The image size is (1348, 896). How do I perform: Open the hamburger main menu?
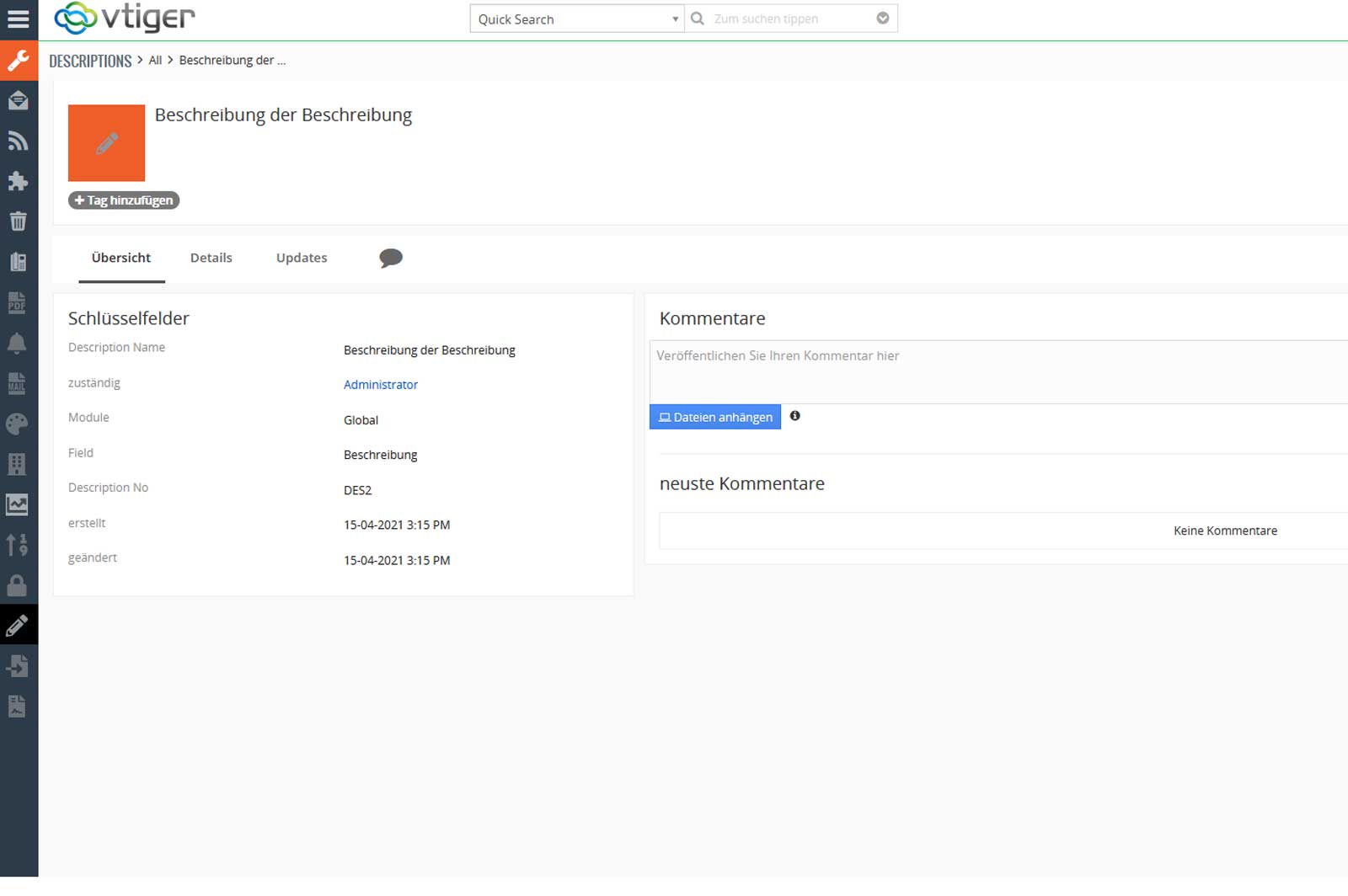(19, 19)
